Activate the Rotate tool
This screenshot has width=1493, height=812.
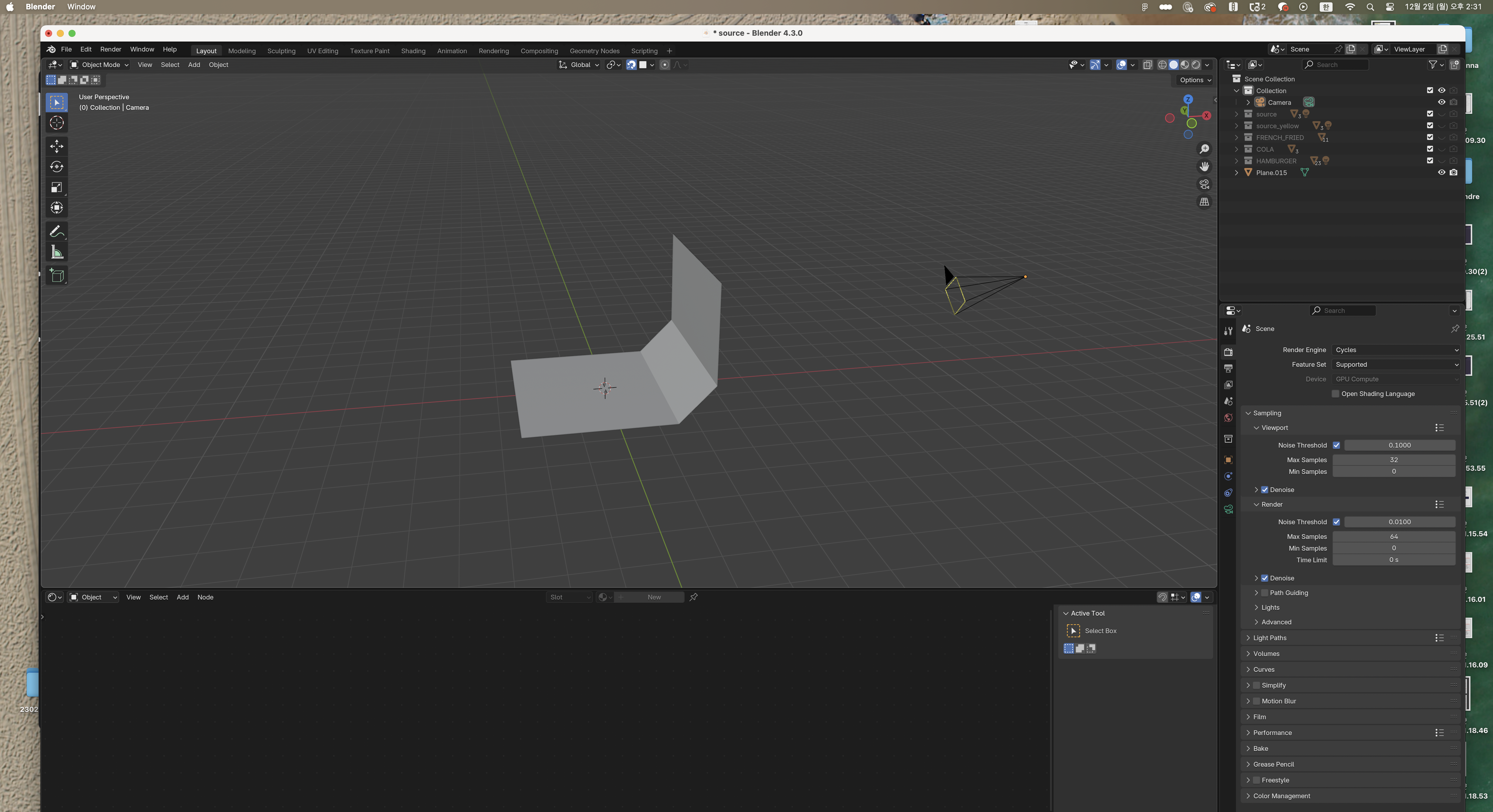point(57,167)
